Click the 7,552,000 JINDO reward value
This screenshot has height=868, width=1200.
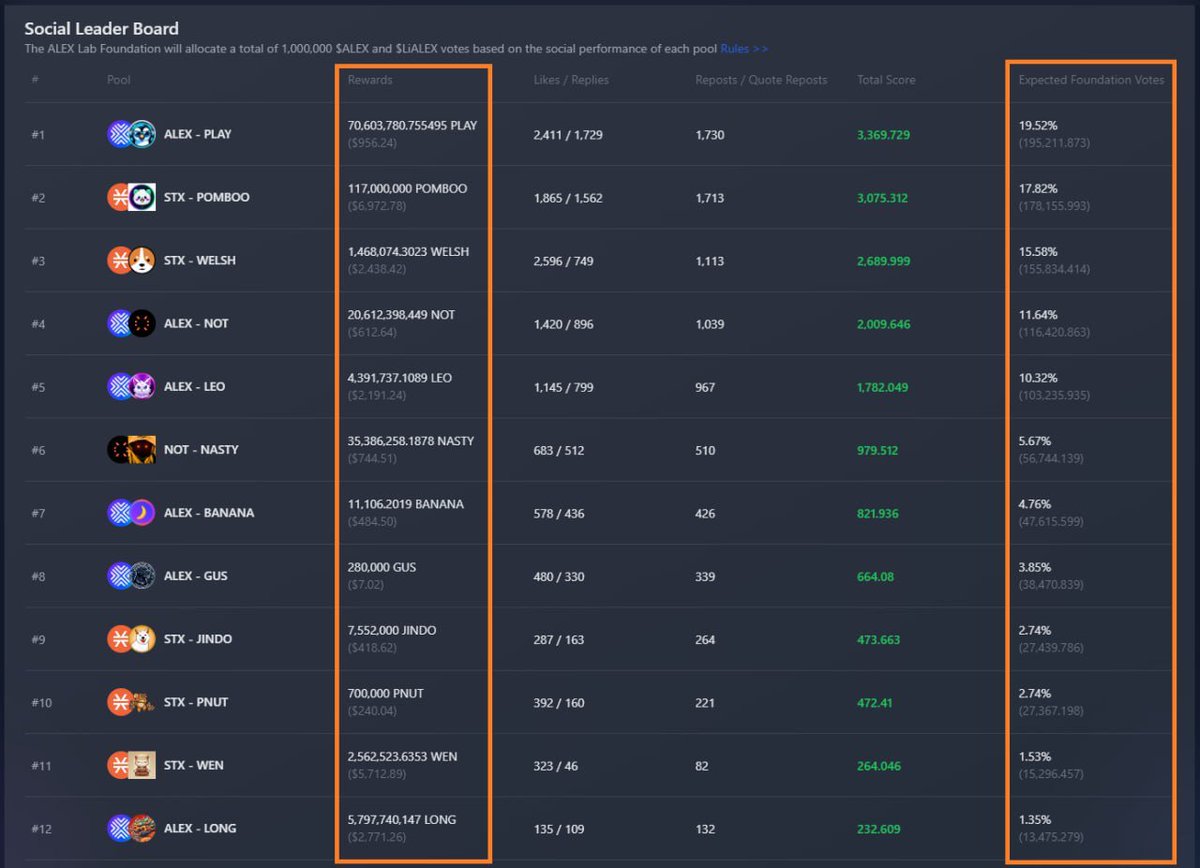point(392,630)
